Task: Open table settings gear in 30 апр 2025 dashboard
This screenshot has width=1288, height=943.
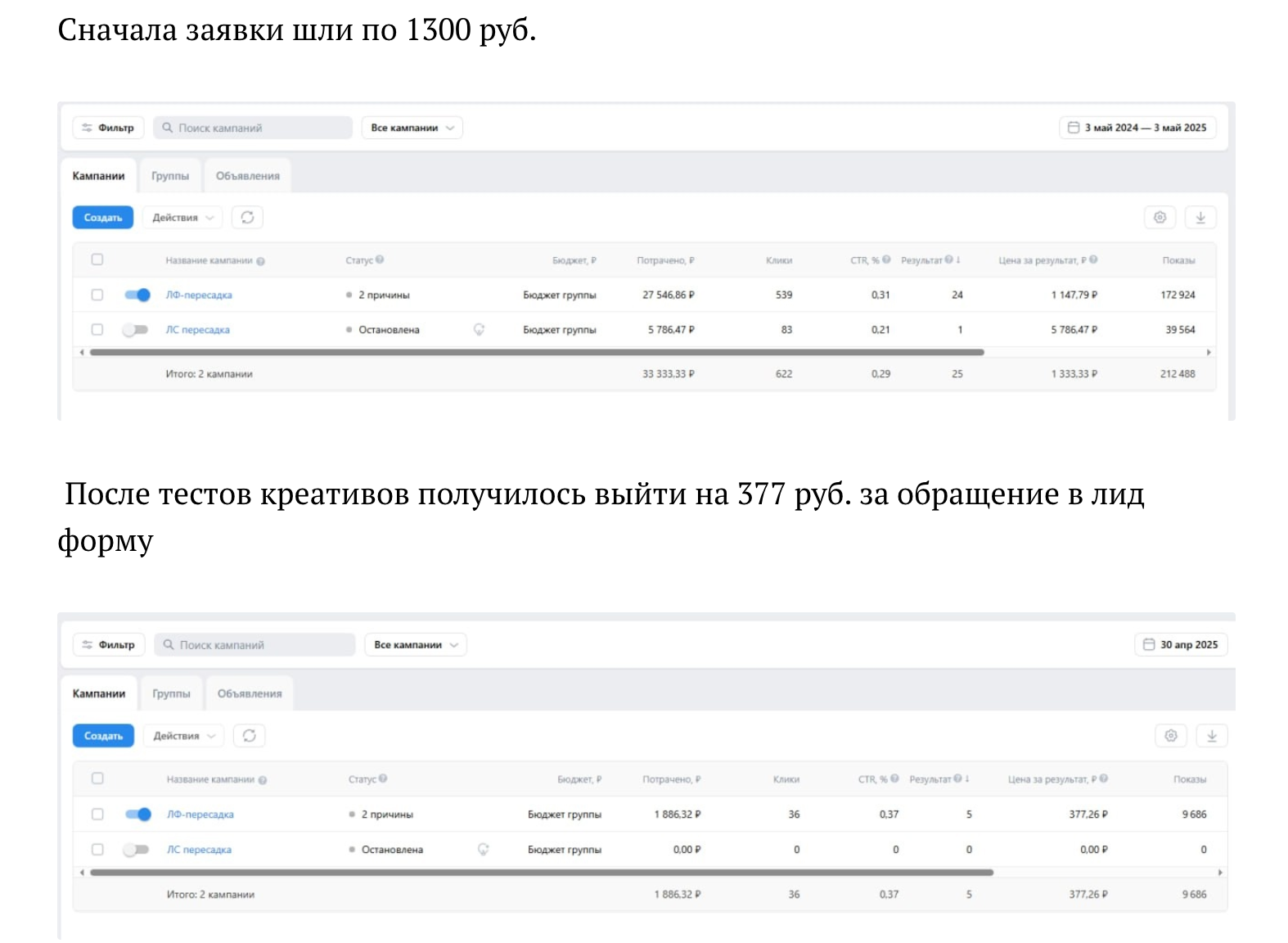Action: [1171, 736]
